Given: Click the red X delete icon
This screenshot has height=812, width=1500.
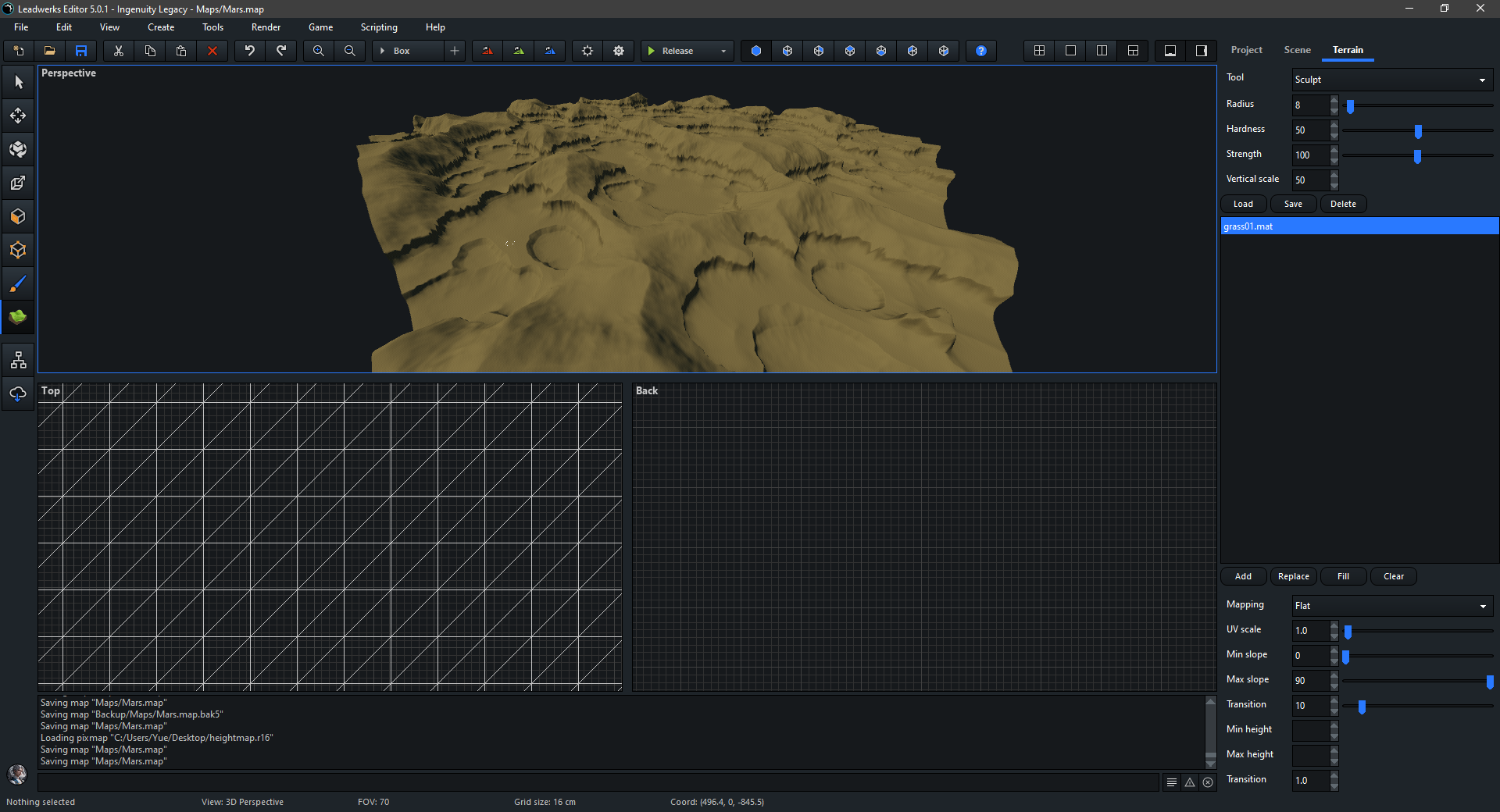Looking at the screenshot, I should point(212,51).
